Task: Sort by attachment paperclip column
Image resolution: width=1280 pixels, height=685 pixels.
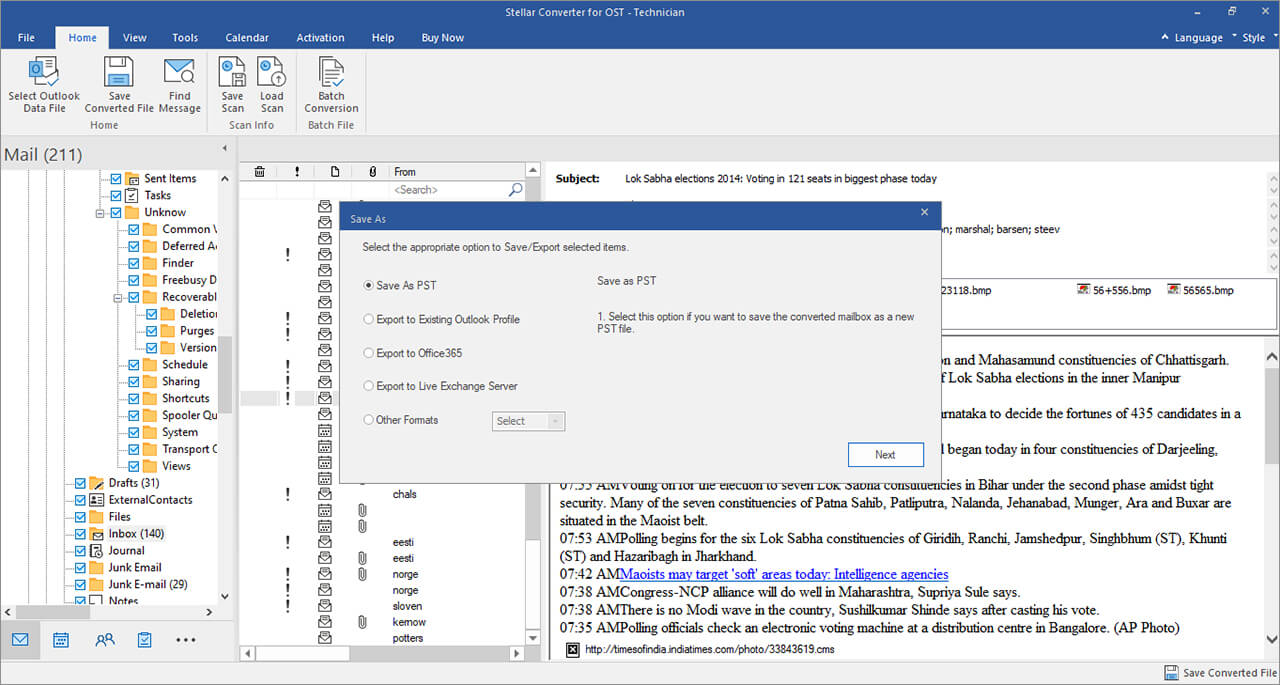Action: 372,172
